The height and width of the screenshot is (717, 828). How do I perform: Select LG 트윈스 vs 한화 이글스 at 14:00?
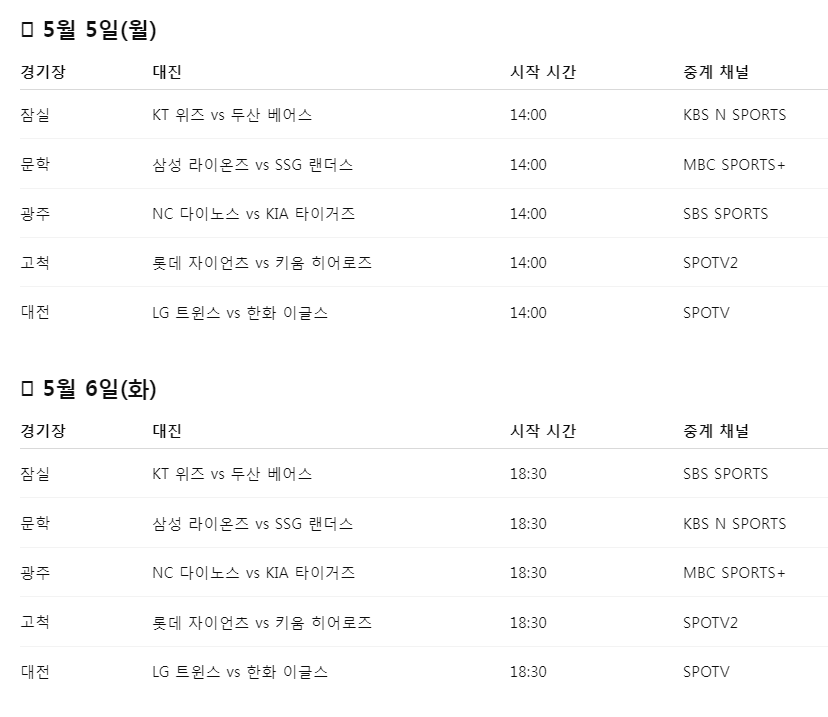[x=240, y=312]
